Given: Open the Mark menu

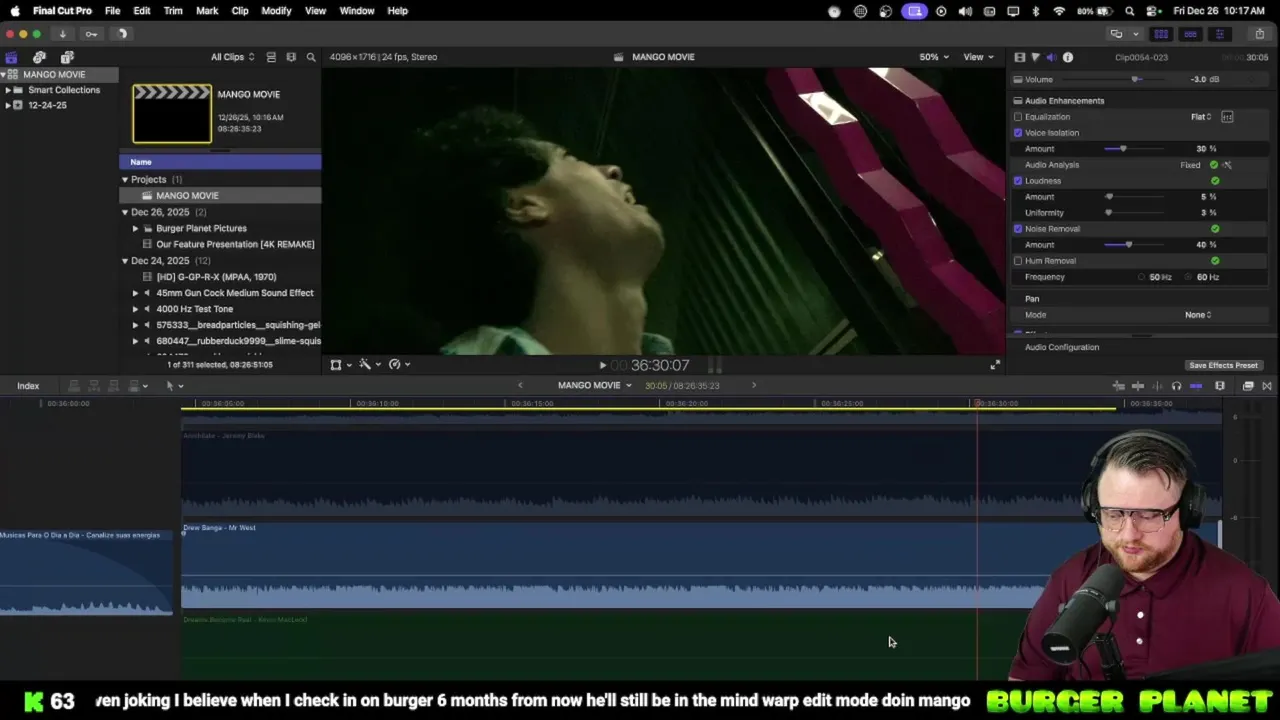Looking at the screenshot, I should [x=207, y=11].
